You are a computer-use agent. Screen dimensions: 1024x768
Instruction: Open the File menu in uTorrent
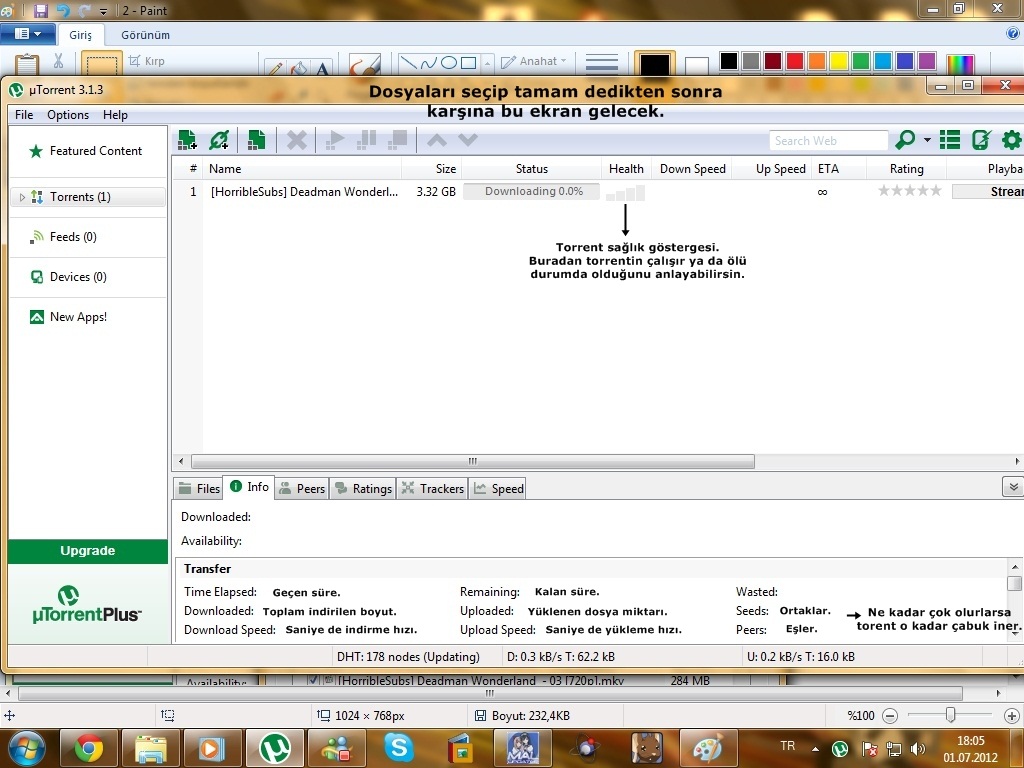coord(24,115)
